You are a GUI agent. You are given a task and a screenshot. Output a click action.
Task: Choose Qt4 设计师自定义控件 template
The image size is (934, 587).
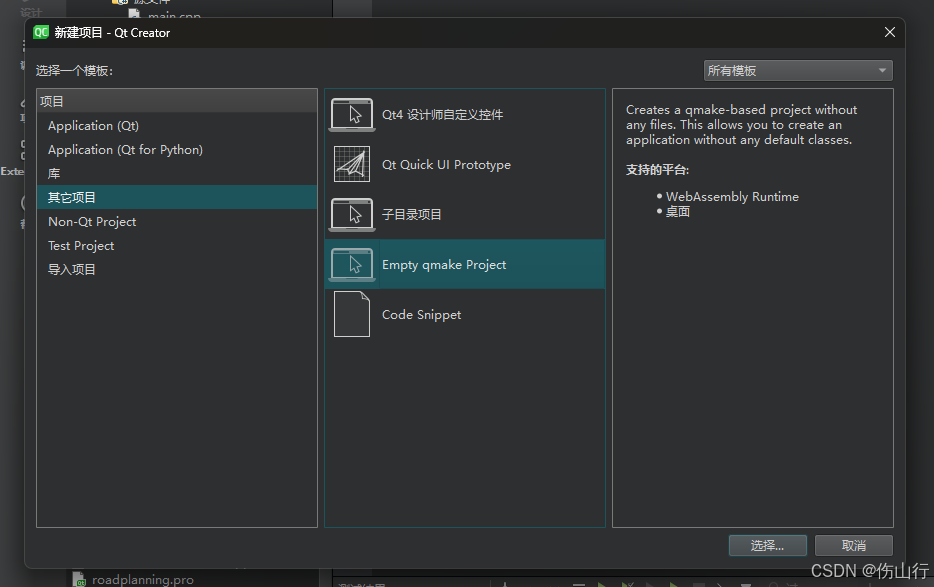[x=465, y=114]
